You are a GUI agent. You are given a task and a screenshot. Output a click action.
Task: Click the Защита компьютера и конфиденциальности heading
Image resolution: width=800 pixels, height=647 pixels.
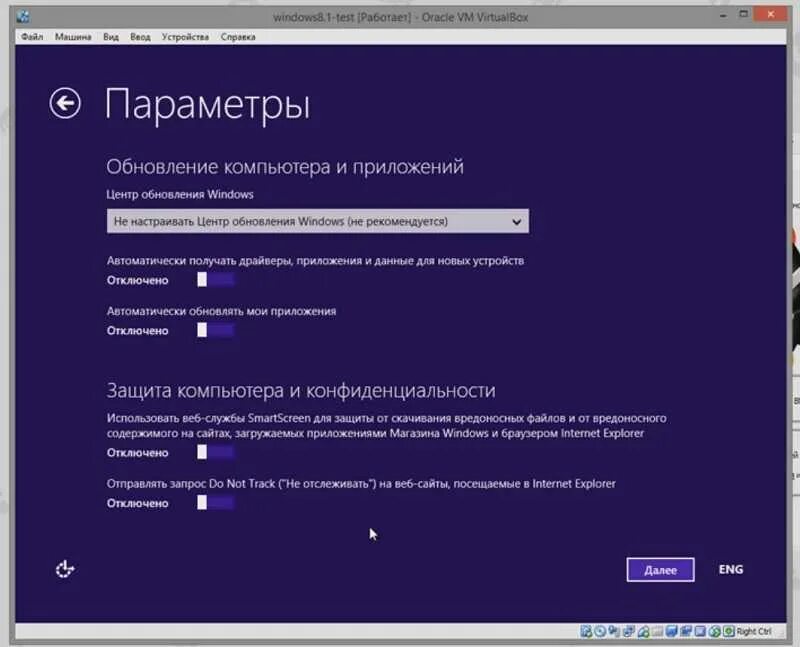301,390
